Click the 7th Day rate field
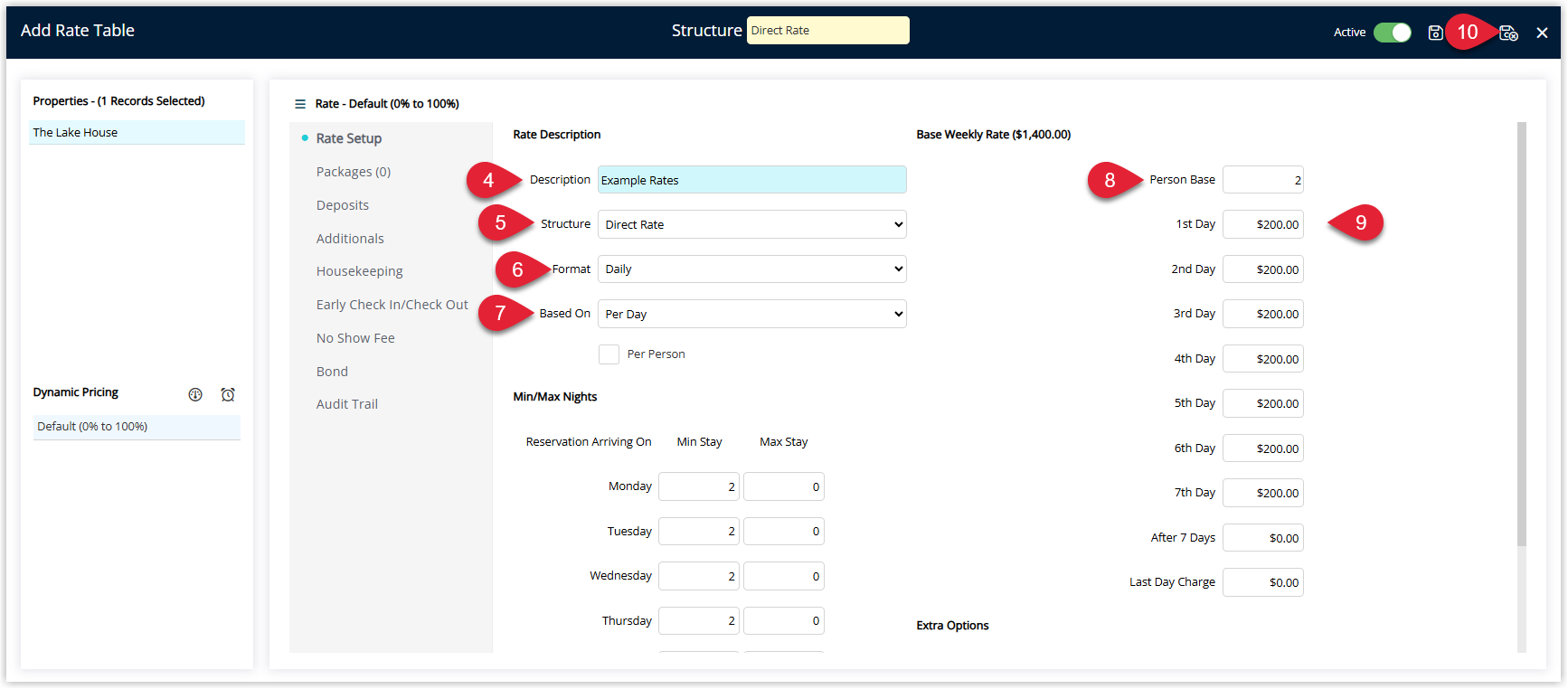The width and height of the screenshot is (1568, 689). (x=1262, y=493)
